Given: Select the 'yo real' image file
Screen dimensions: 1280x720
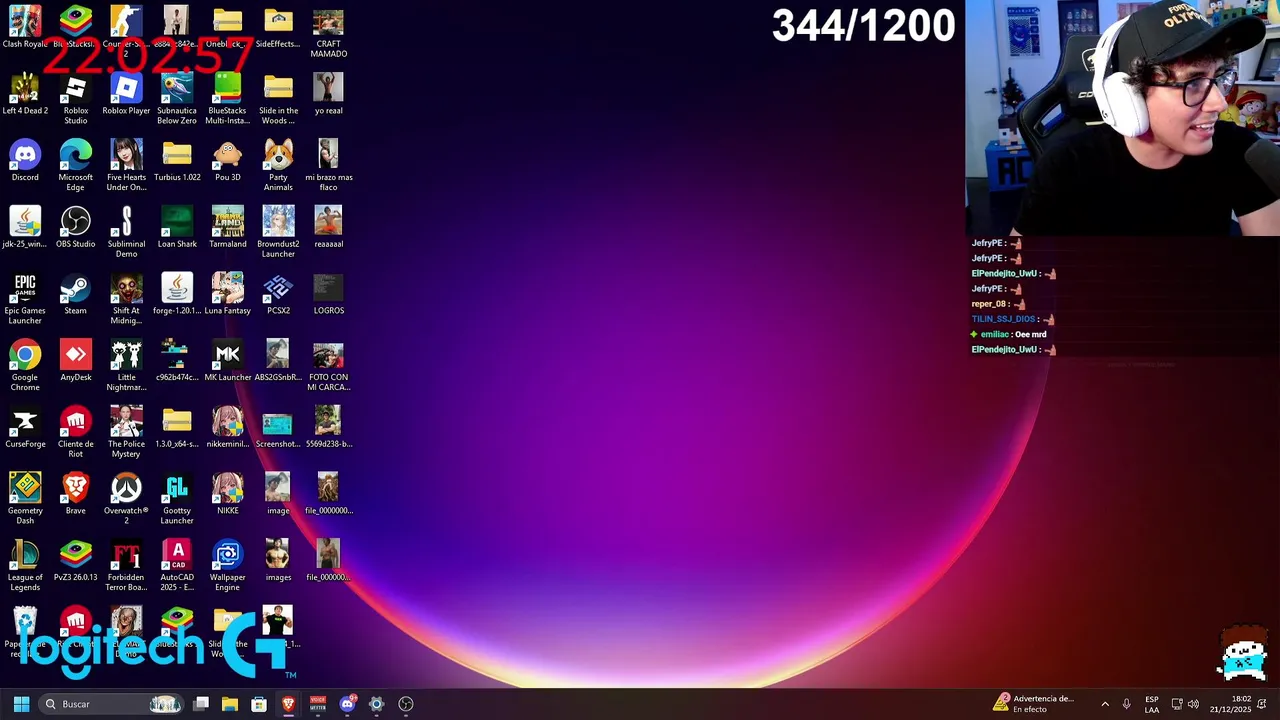Looking at the screenshot, I should [328, 94].
